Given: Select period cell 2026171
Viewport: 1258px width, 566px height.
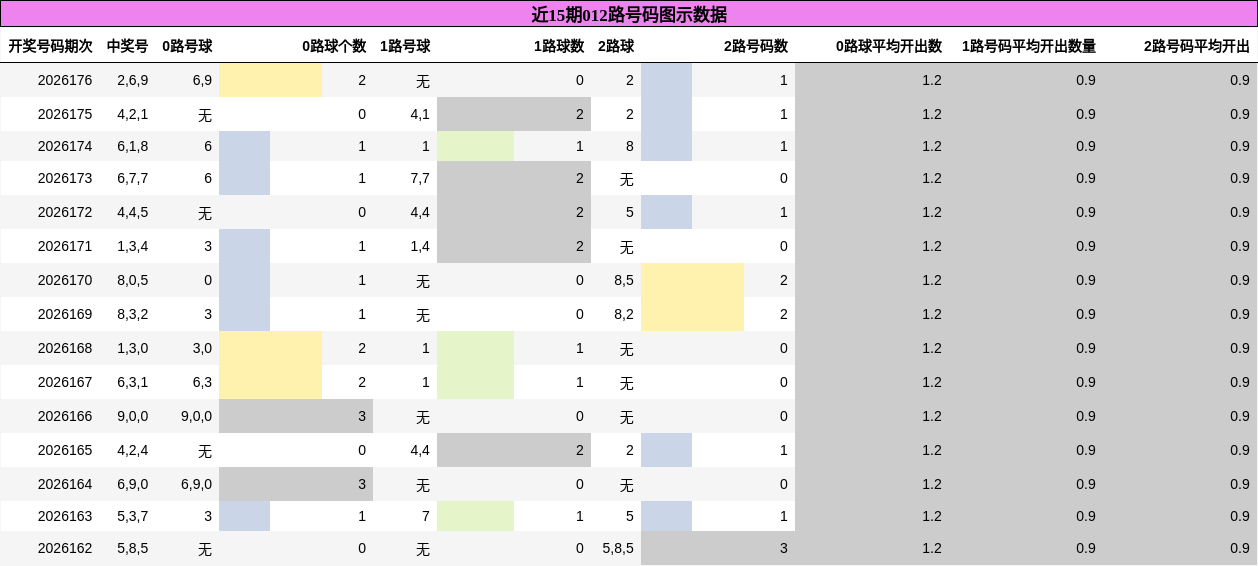Looking at the screenshot, I should (65, 246).
